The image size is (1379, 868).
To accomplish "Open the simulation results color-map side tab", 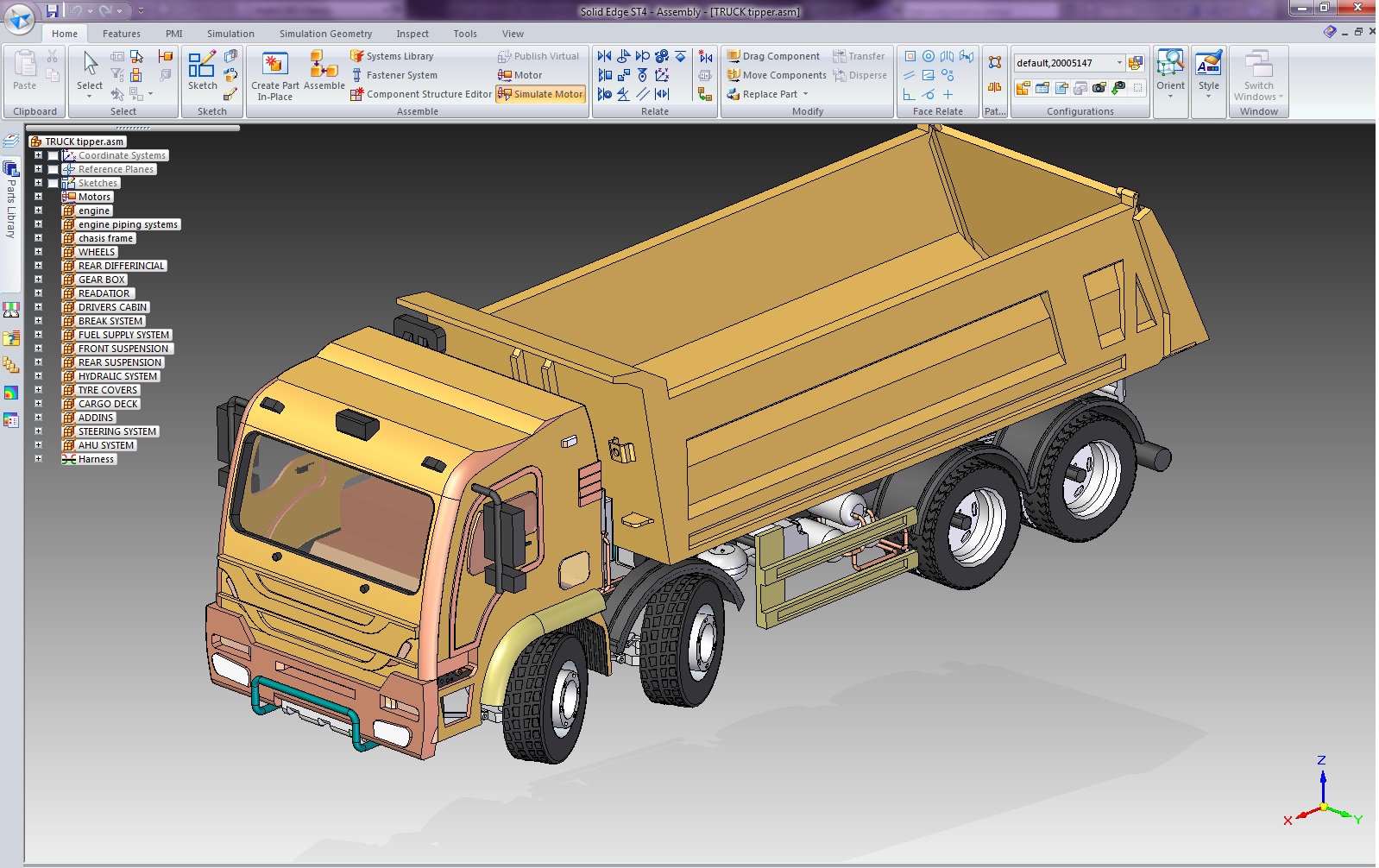I will (x=11, y=393).
